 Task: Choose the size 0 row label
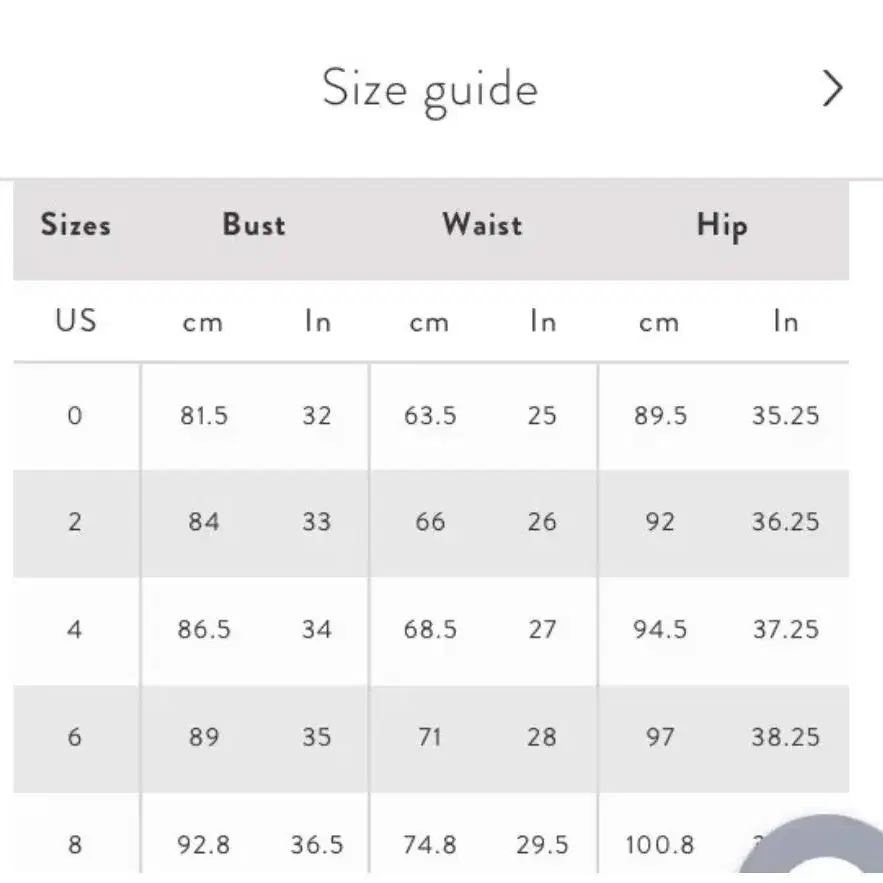(75, 416)
